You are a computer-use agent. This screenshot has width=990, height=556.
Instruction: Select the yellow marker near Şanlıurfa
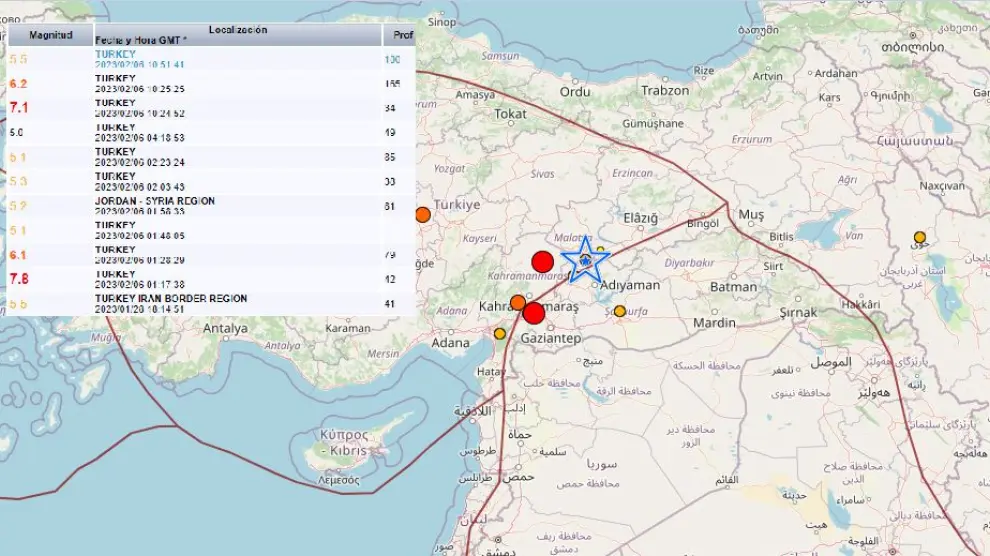[620, 311]
